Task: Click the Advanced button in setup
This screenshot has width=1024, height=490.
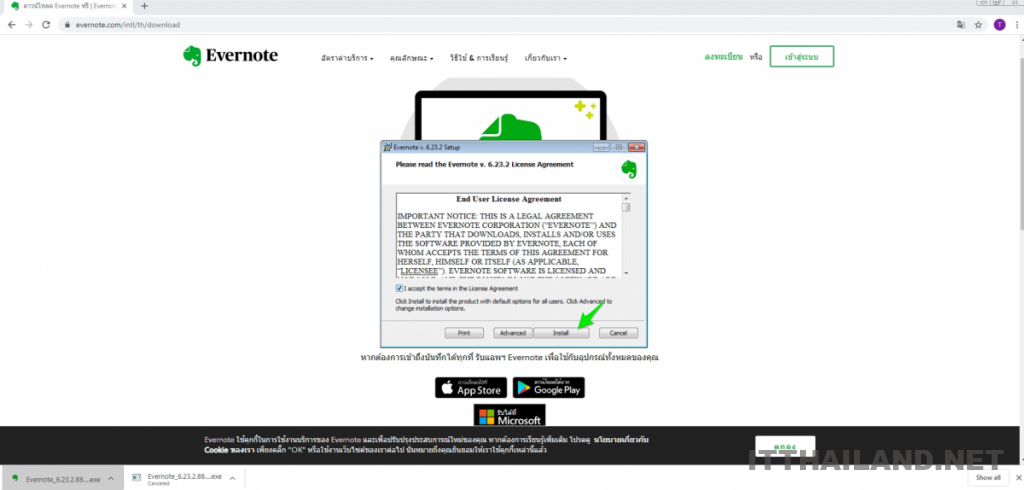Action: tap(513, 333)
